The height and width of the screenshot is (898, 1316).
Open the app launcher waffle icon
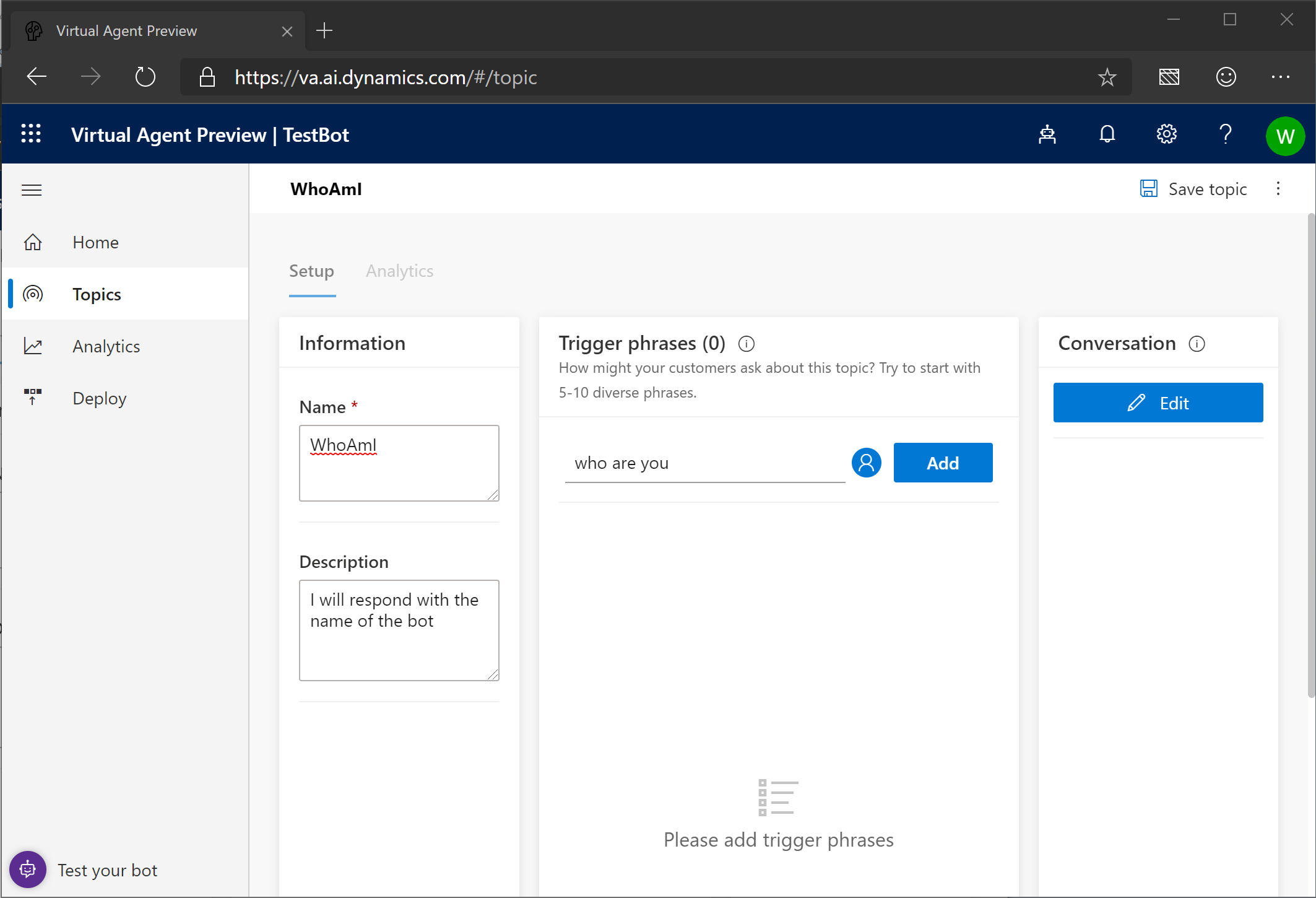point(31,134)
